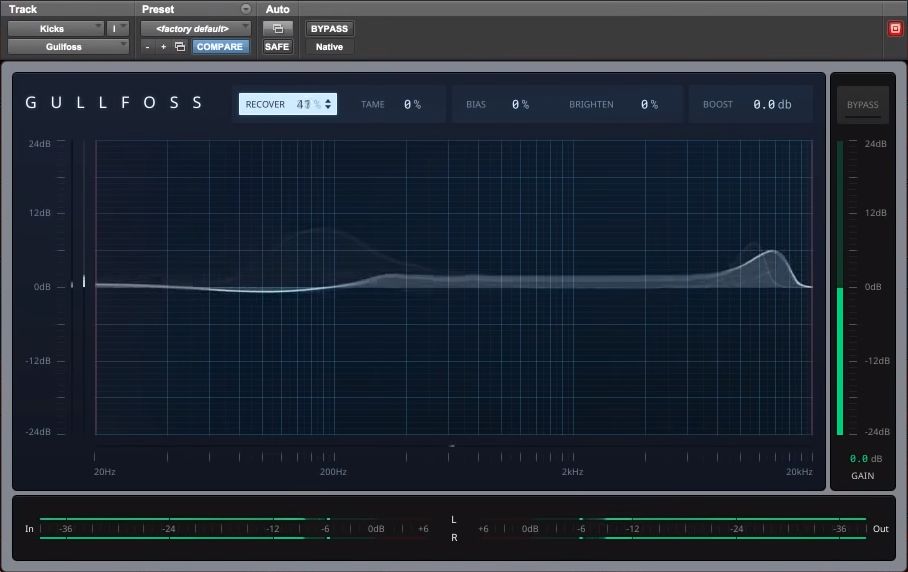Toggle the COMPARE button

220,47
